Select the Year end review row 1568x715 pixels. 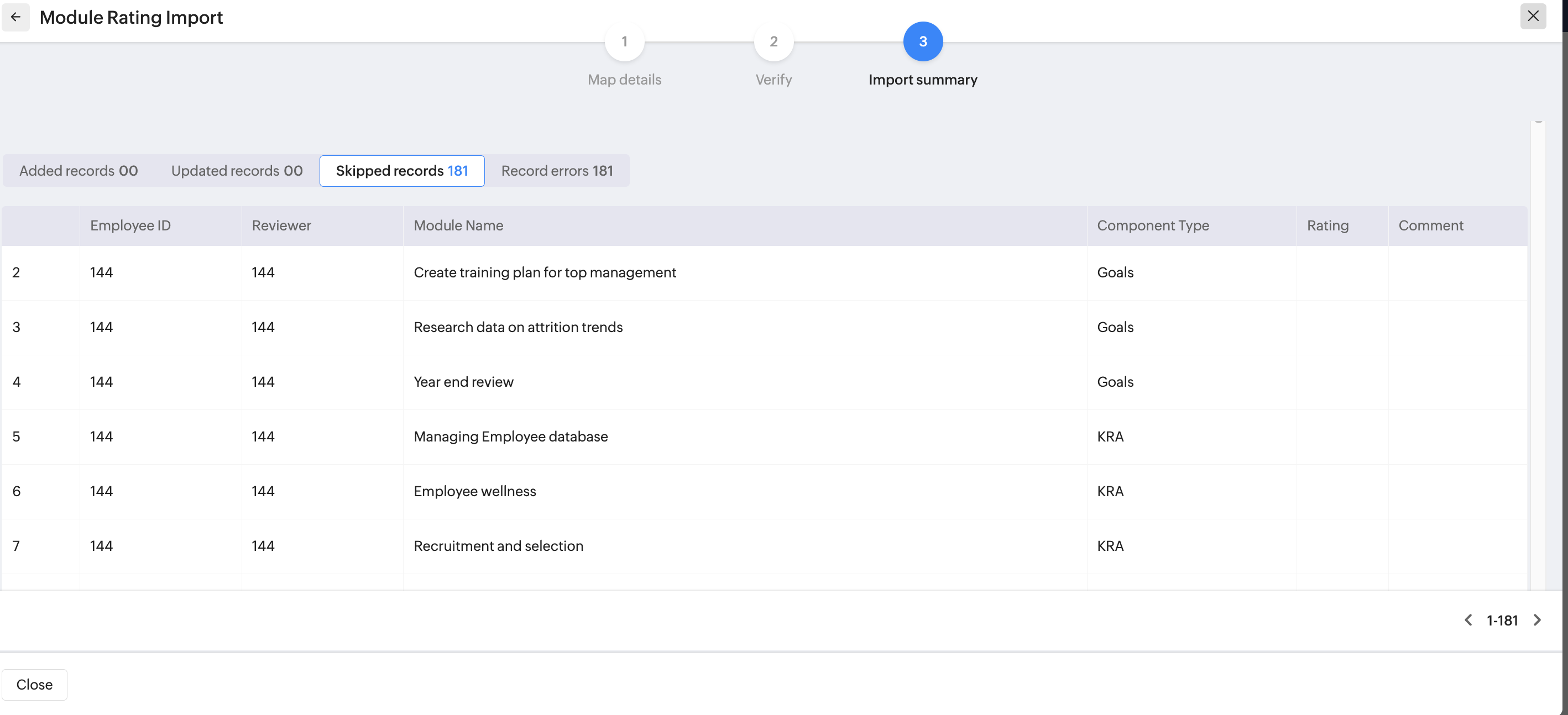click(x=463, y=382)
